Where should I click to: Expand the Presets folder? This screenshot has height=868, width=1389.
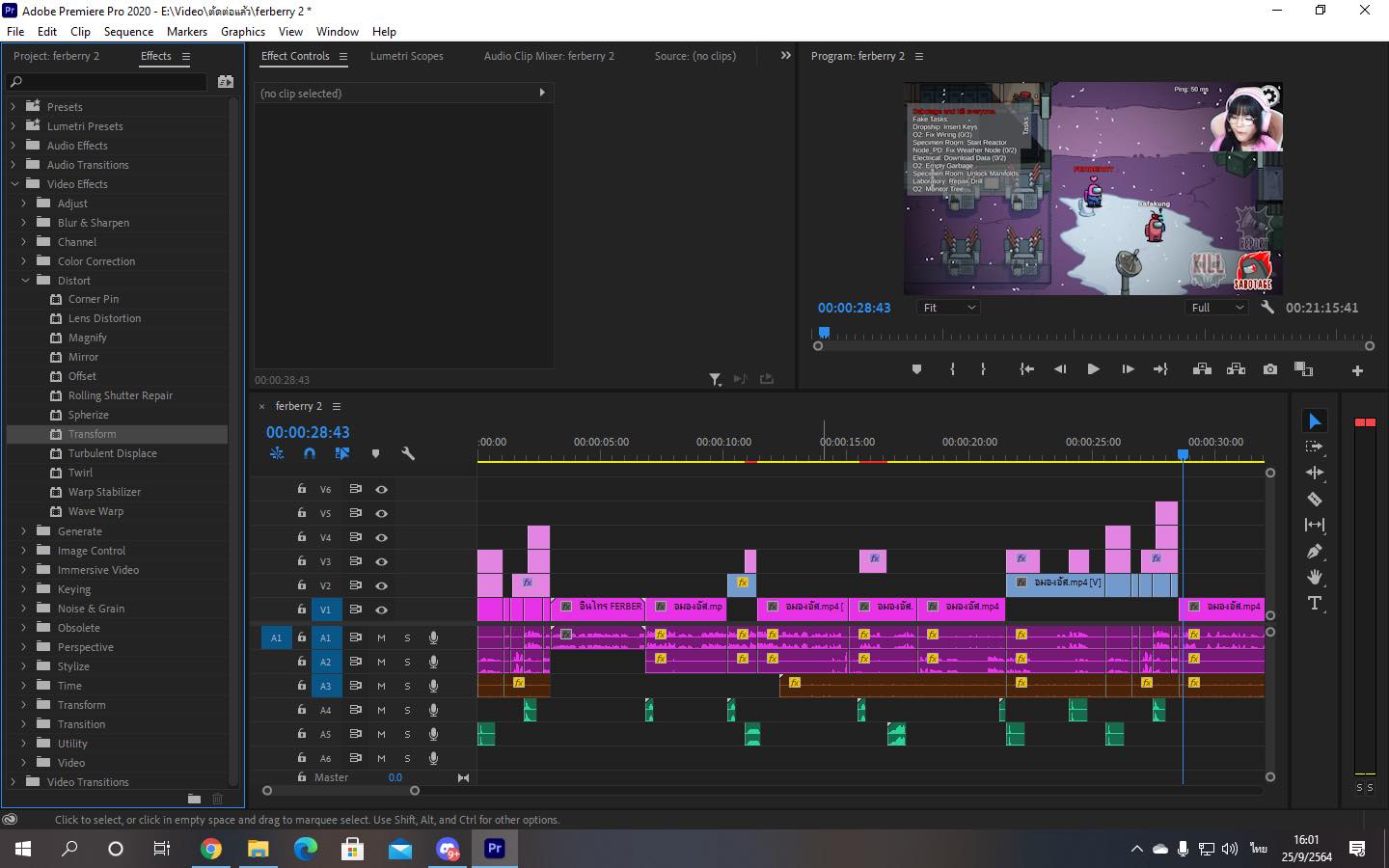pos(14,106)
